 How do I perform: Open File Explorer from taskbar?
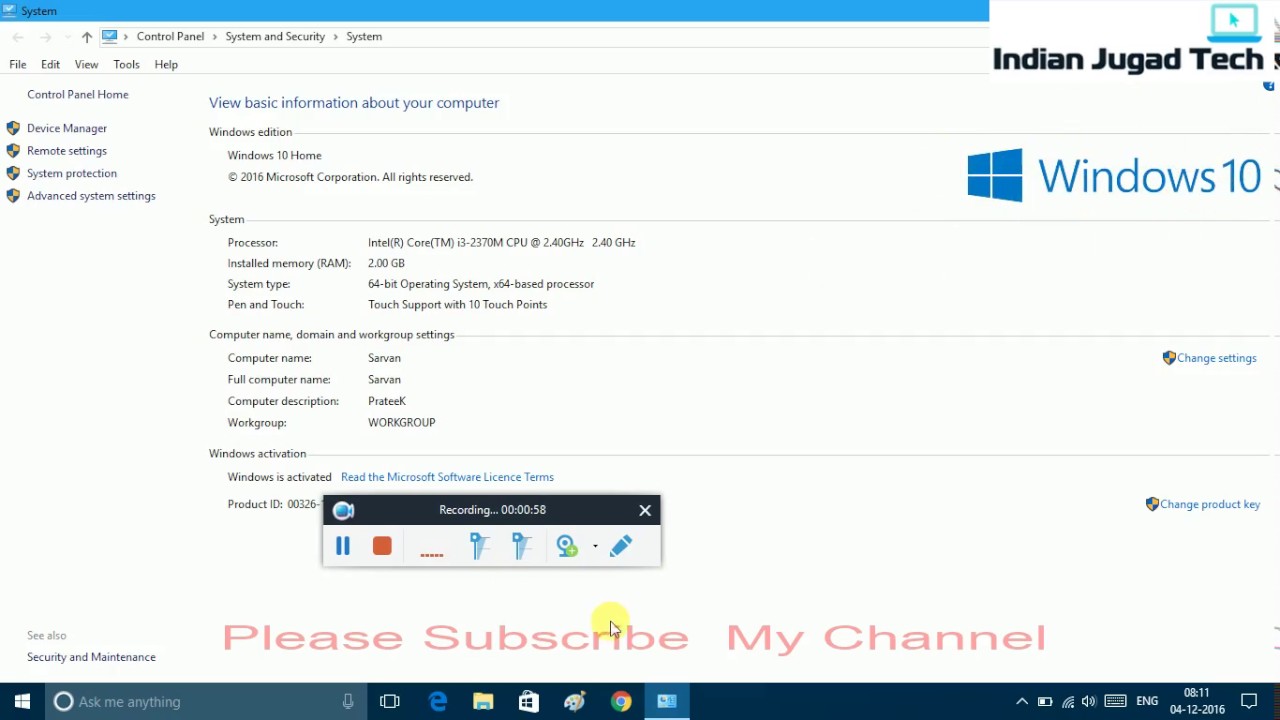tap(483, 701)
